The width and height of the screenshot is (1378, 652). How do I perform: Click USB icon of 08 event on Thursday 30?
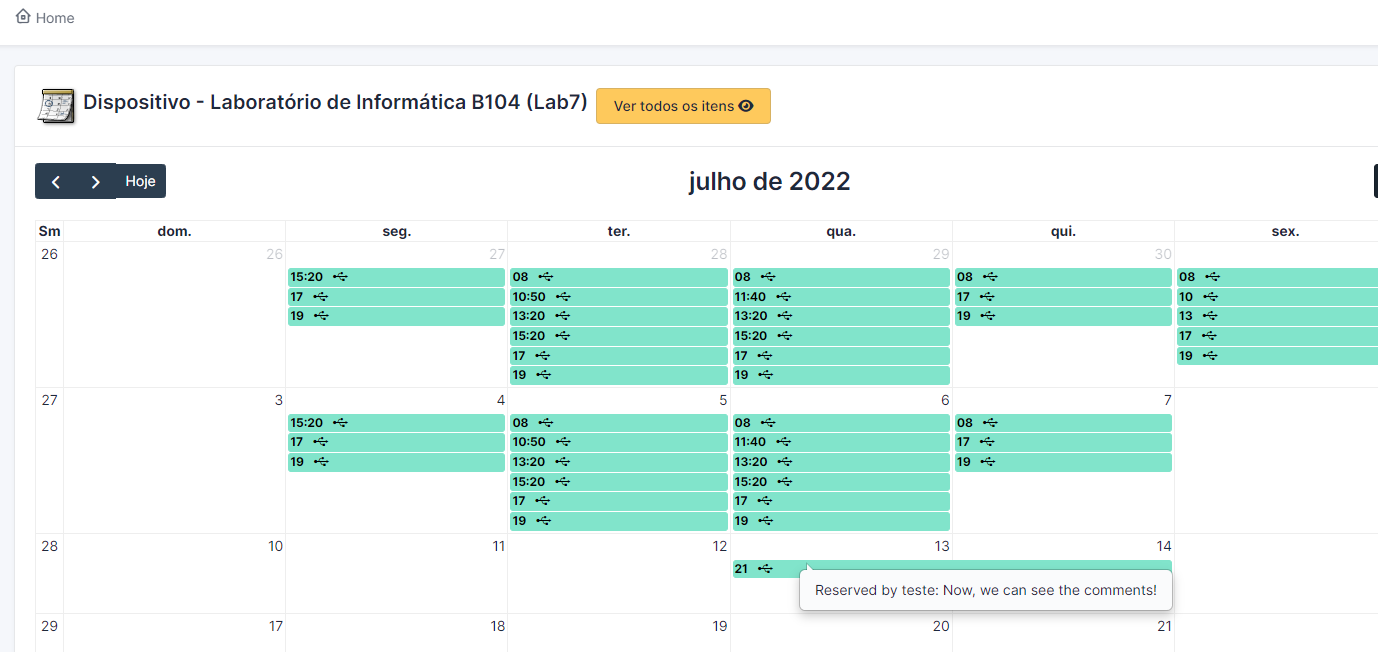click(990, 277)
